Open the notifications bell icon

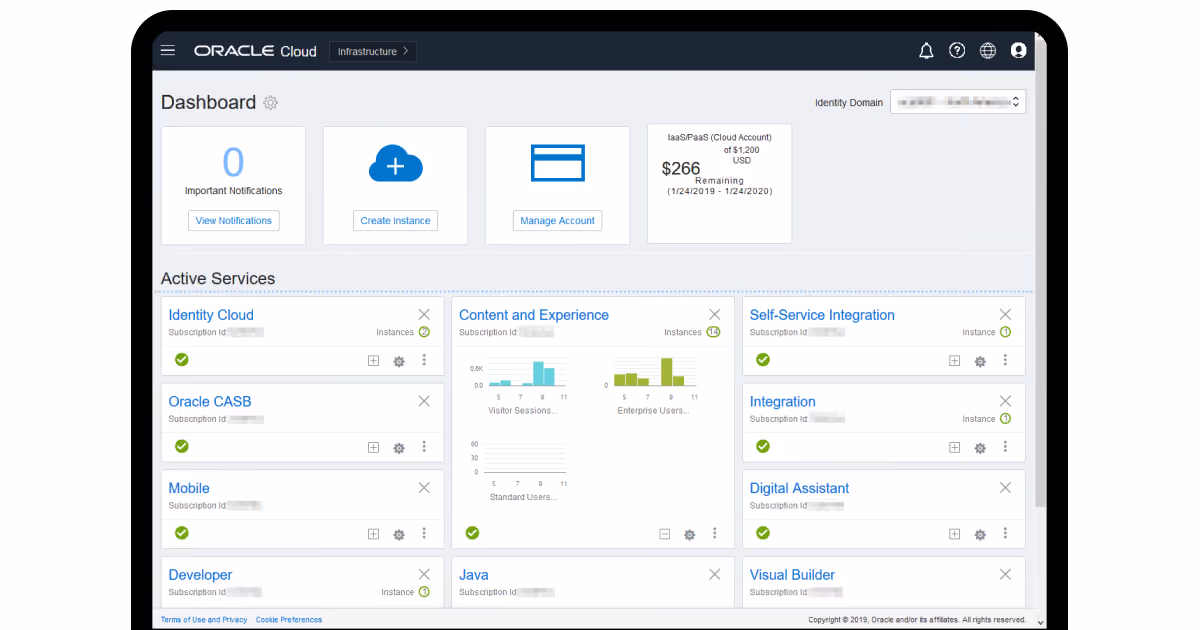point(926,51)
